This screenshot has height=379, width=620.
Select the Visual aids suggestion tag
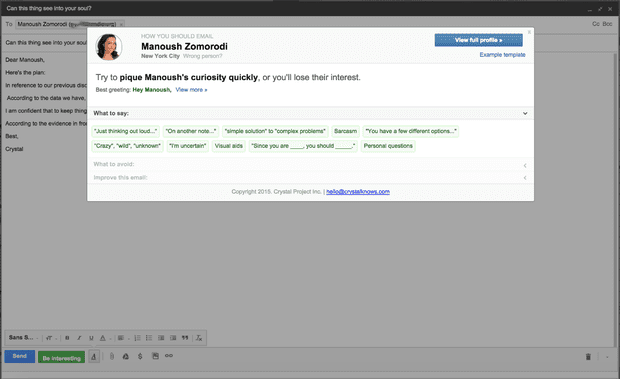(x=229, y=146)
